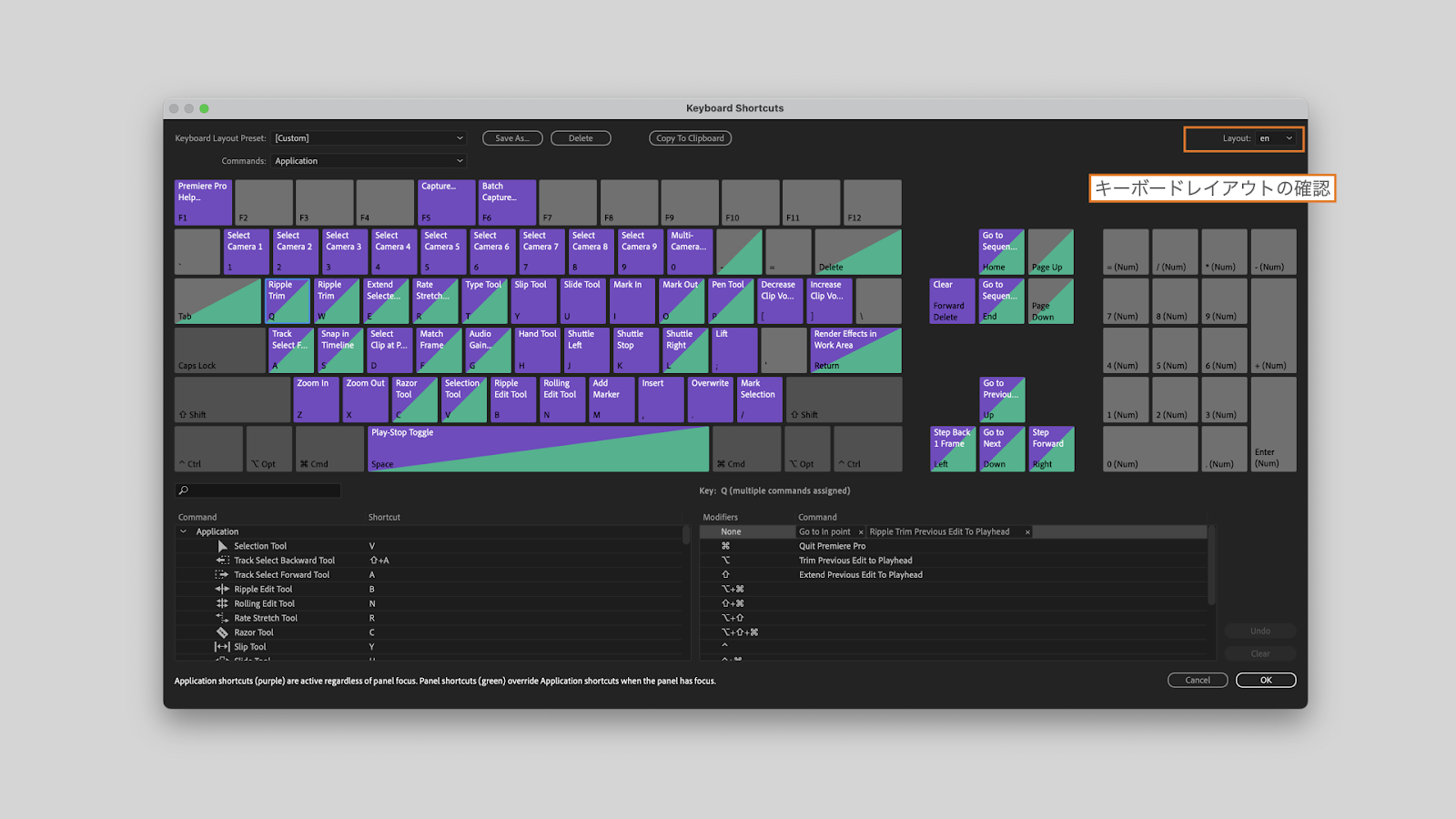Screen dimensions: 1456x819
Task: Click Copy To Clipboard button
Action: tap(691, 138)
